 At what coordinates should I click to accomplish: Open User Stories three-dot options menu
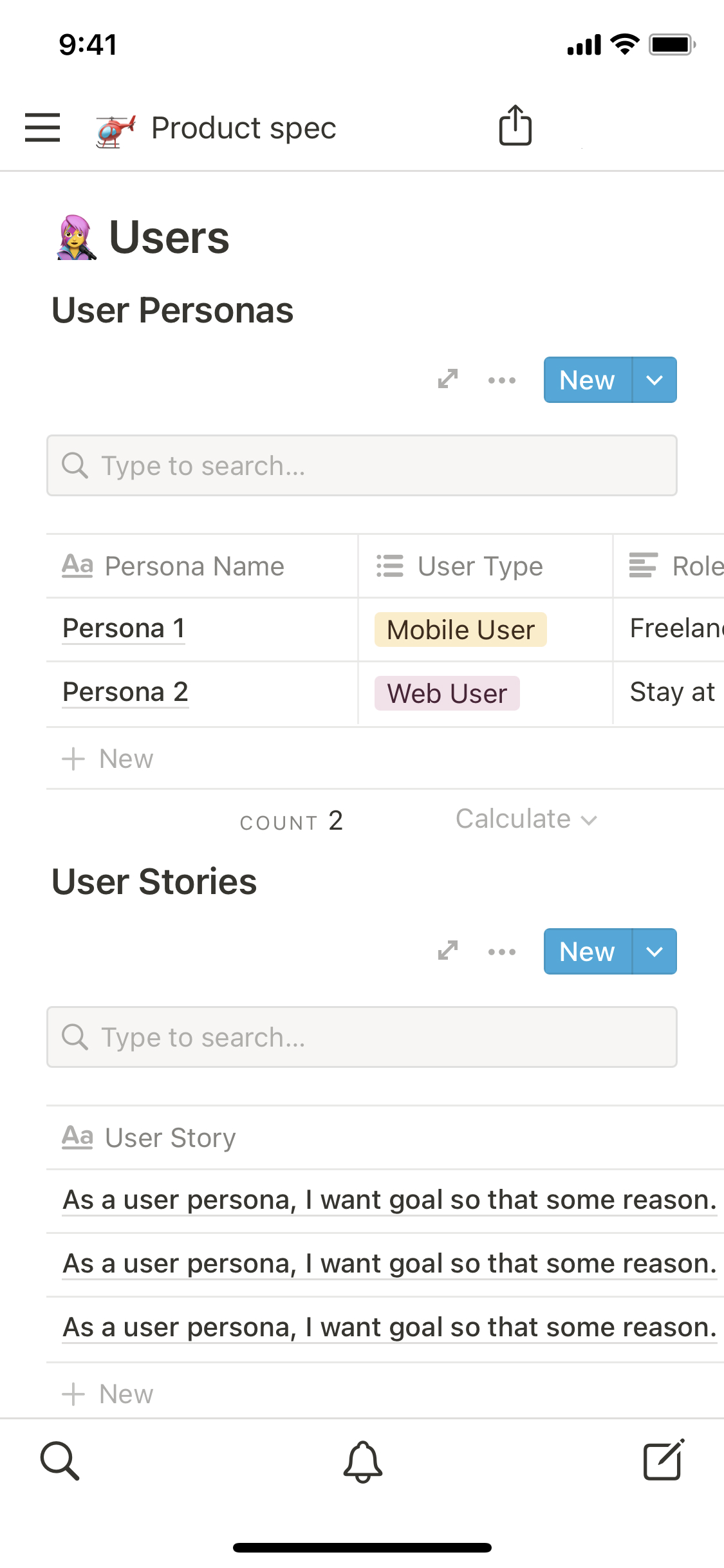tap(501, 952)
